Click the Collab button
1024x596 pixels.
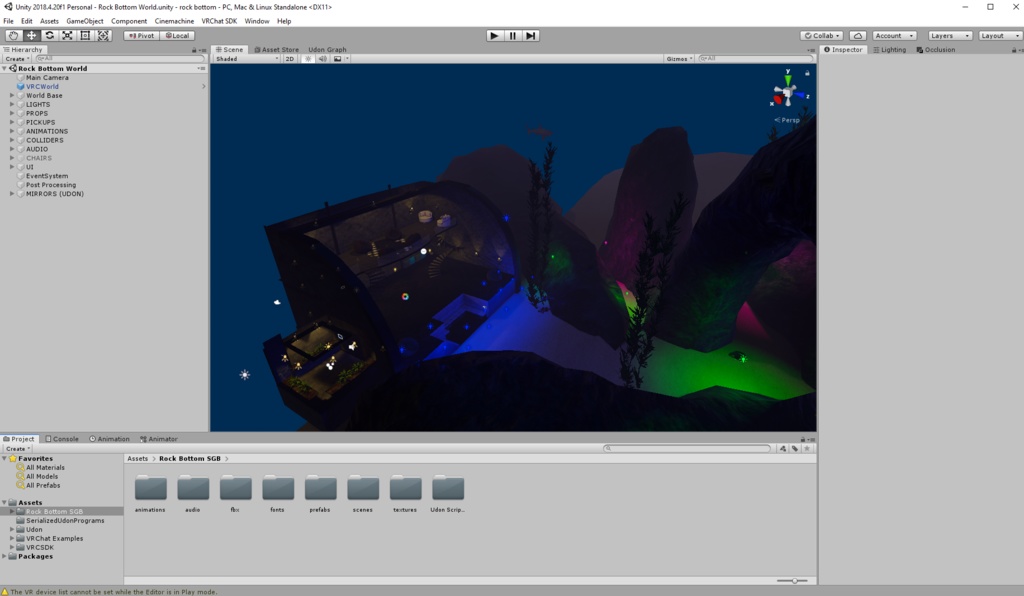tap(820, 35)
